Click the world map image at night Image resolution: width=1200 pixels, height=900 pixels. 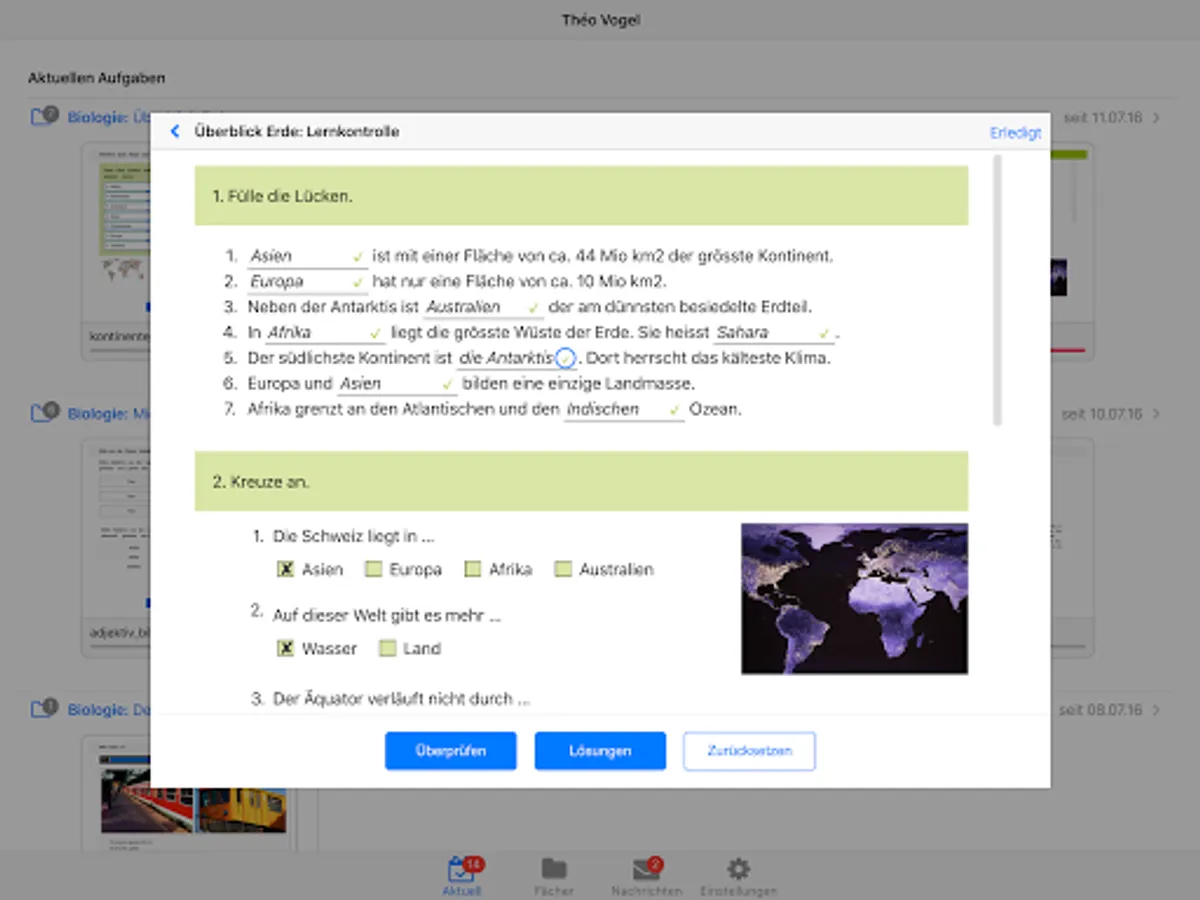pyautogui.click(x=854, y=598)
